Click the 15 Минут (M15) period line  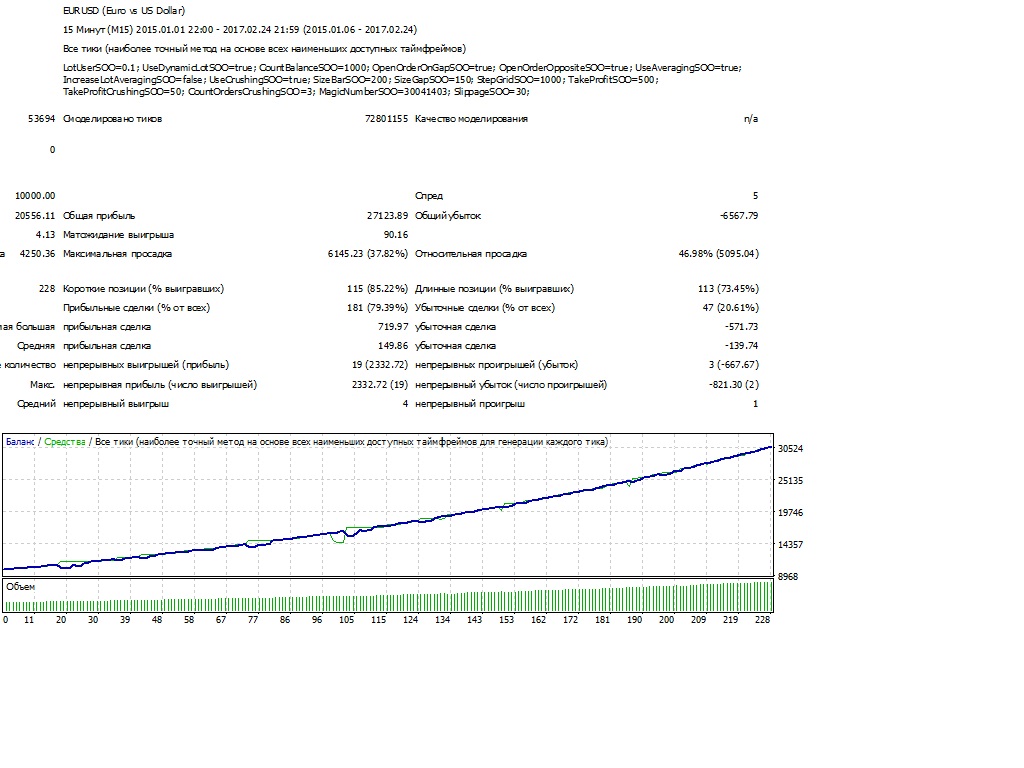pos(240,29)
